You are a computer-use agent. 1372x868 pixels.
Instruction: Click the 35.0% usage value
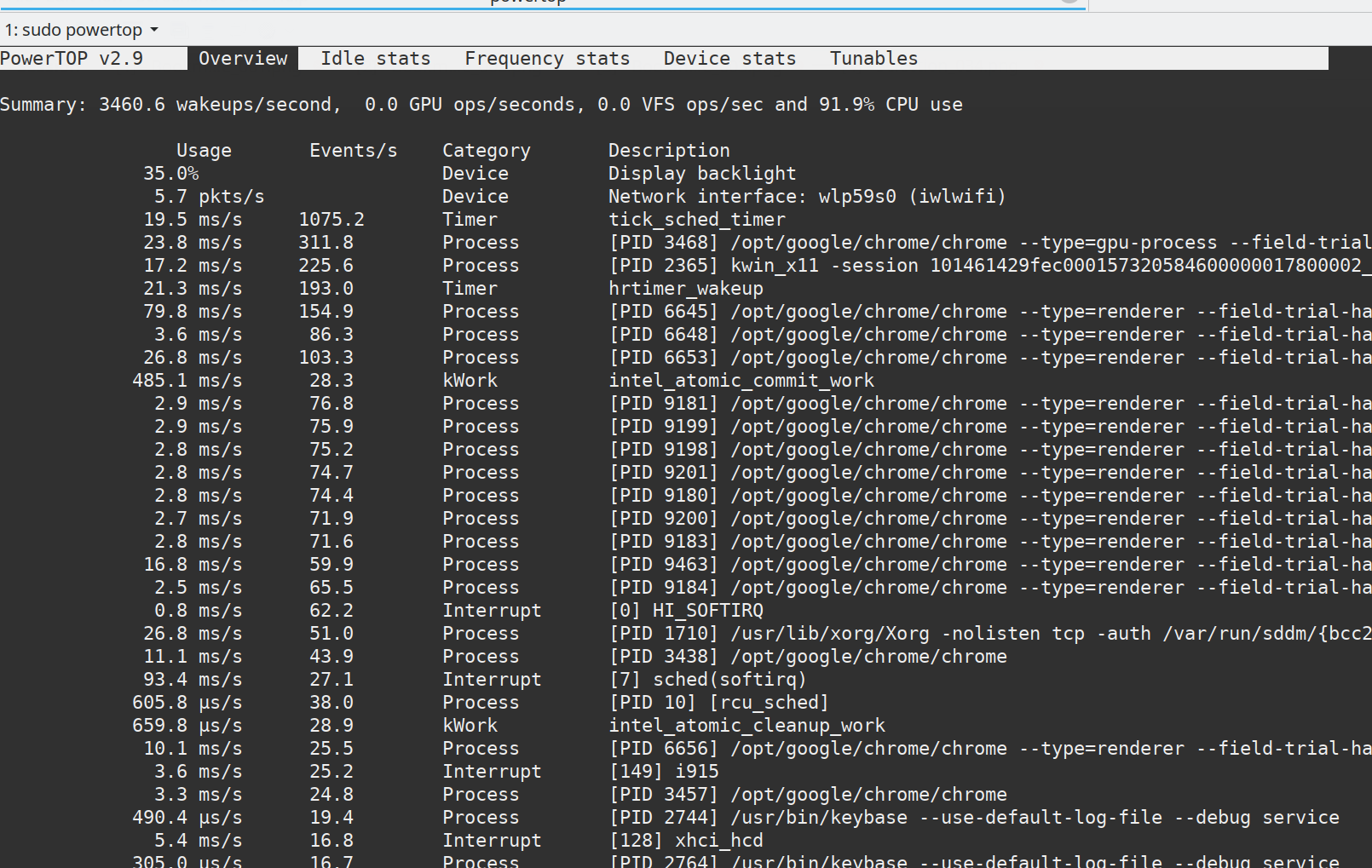[x=171, y=173]
